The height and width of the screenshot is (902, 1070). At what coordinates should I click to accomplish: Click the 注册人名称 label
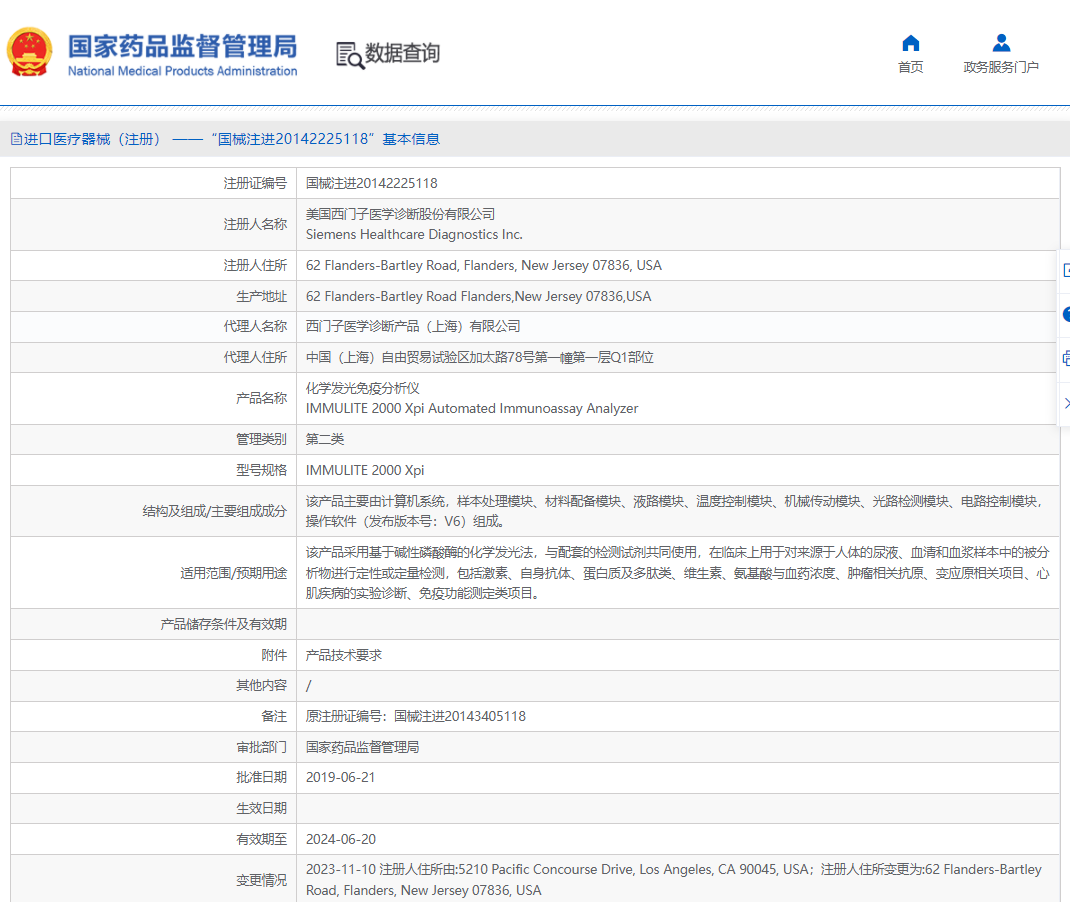[255, 224]
